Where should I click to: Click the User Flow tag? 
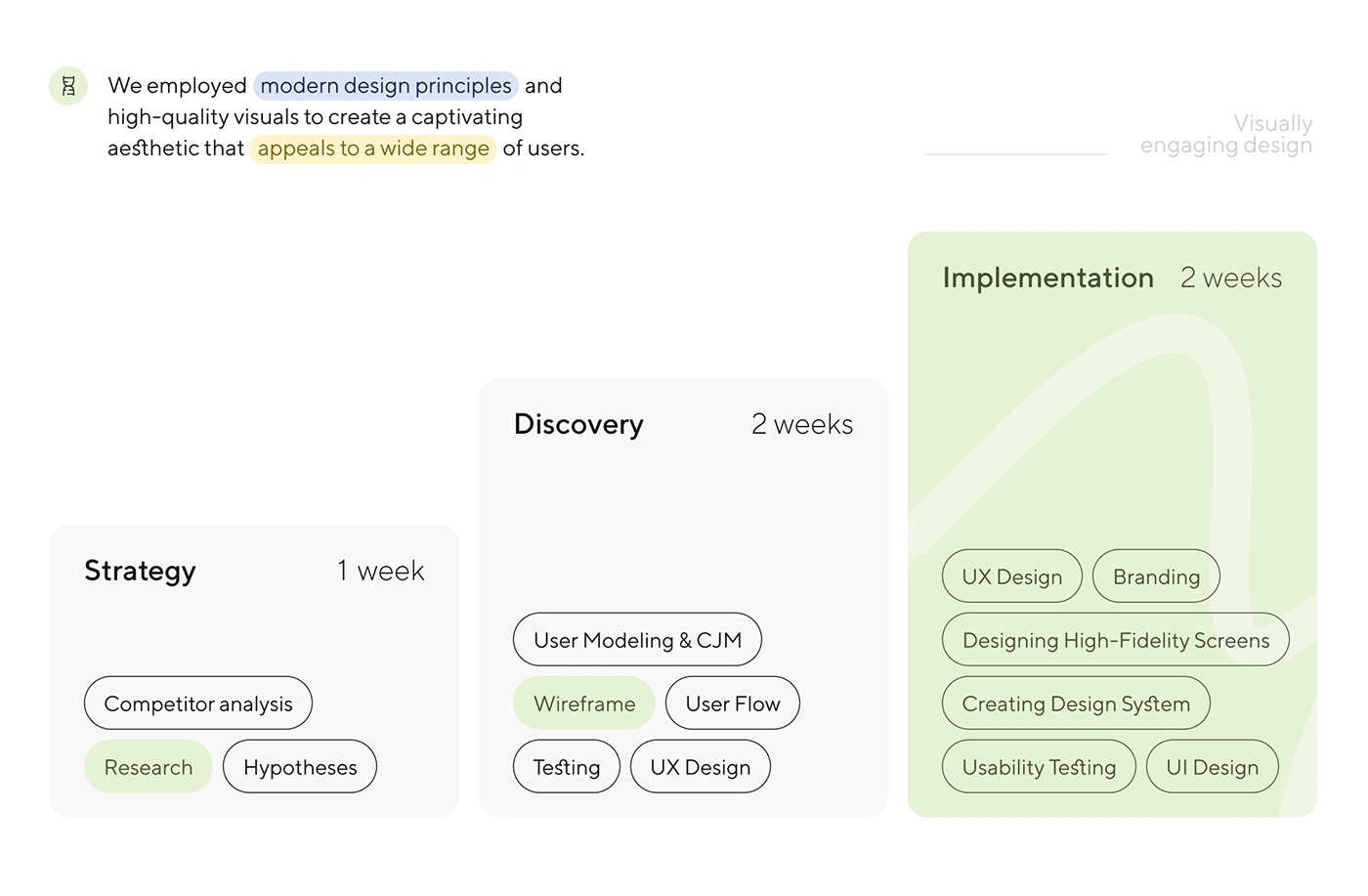click(733, 704)
